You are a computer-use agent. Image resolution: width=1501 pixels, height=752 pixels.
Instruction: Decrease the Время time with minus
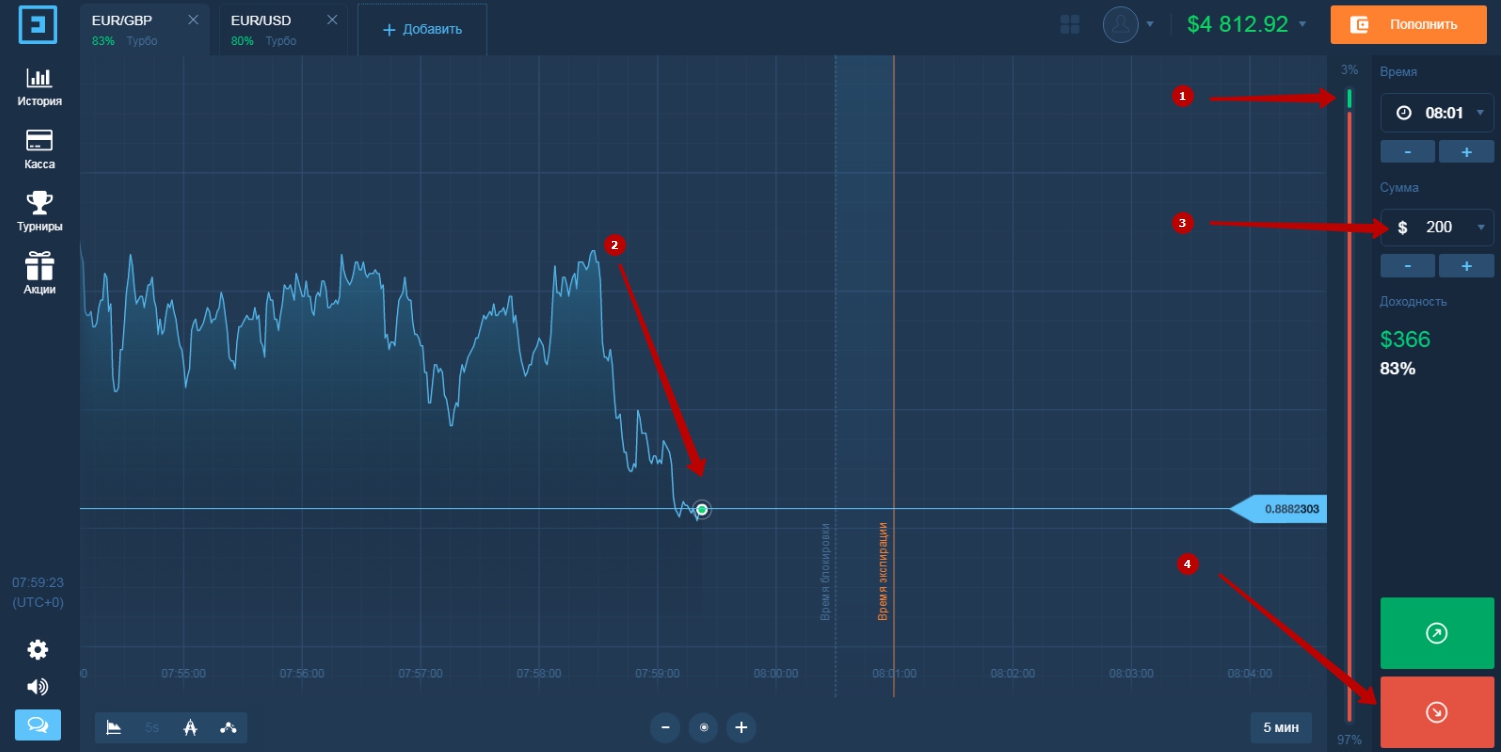tap(1407, 152)
